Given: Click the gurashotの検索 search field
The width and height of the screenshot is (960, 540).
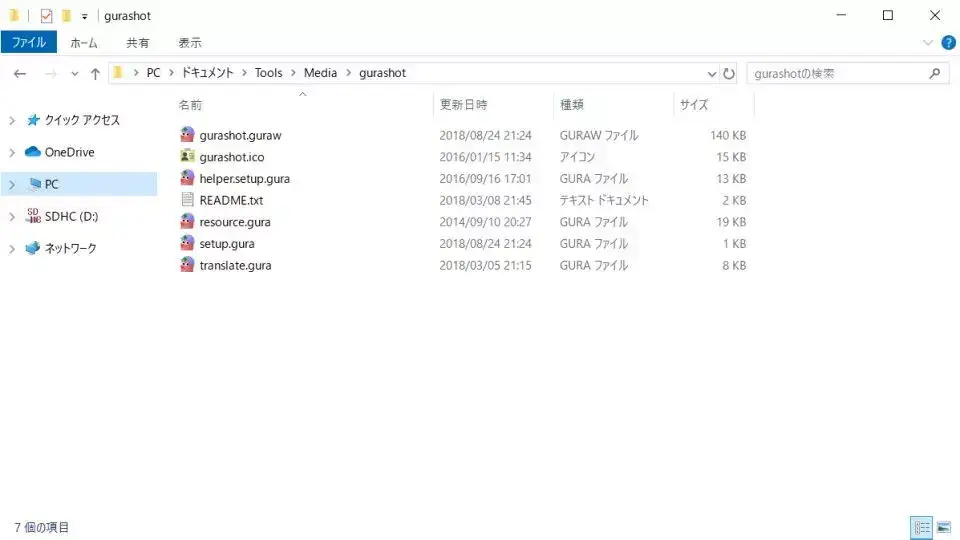Looking at the screenshot, I should [838, 73].
